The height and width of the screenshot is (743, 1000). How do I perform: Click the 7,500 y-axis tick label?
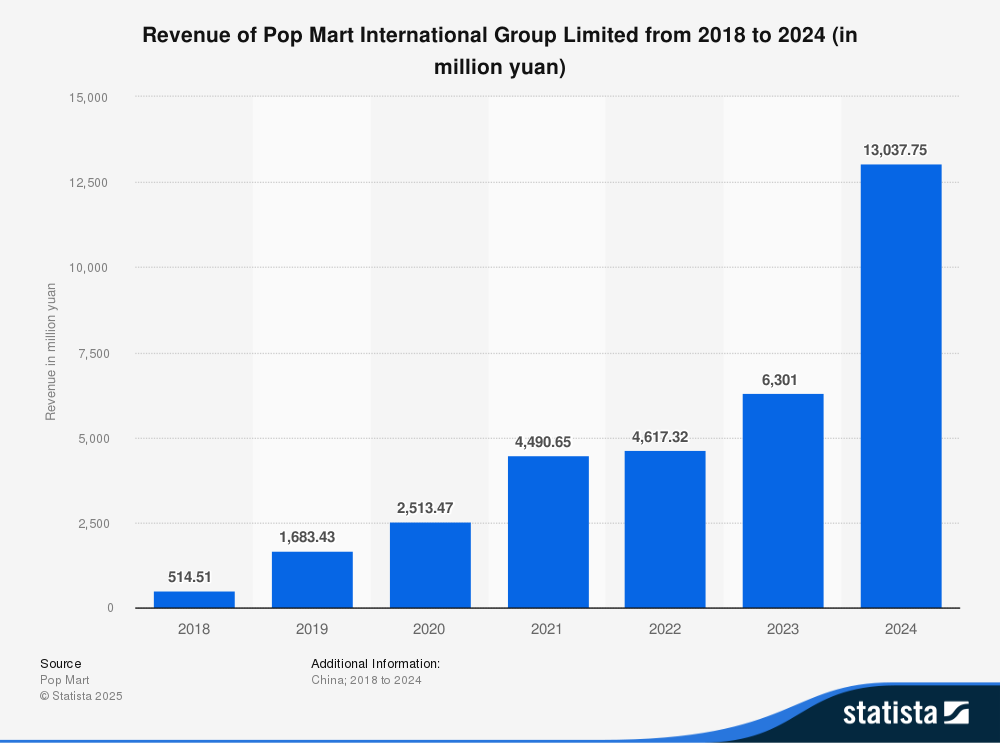pyautogui.click(x=94, y=353)
